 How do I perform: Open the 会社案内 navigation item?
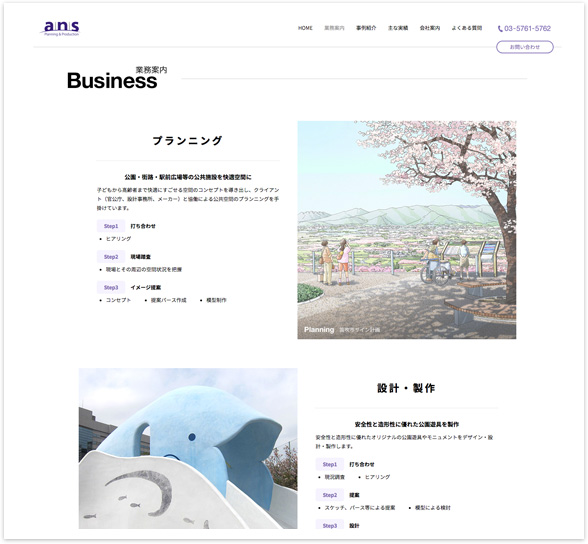[x=430, y=28]
